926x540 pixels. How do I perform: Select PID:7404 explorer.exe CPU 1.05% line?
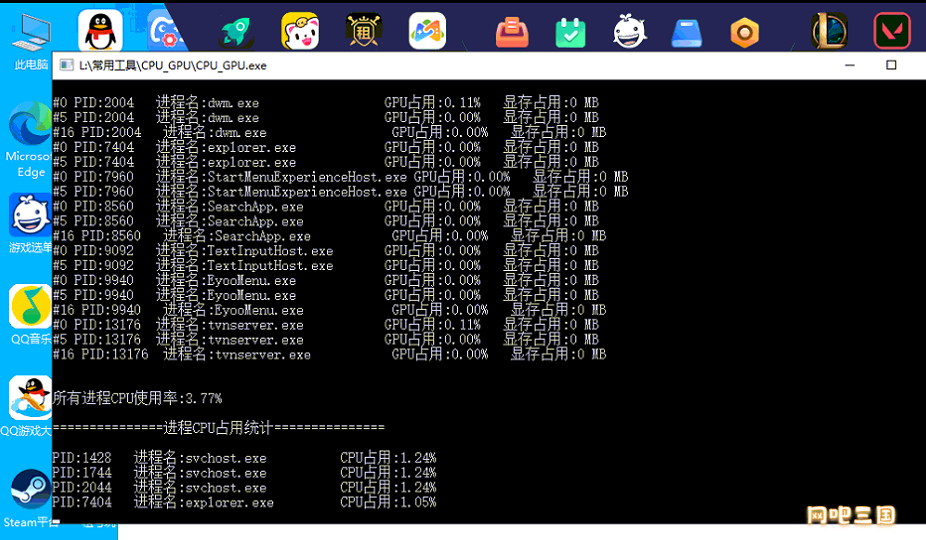pos(244,502)
